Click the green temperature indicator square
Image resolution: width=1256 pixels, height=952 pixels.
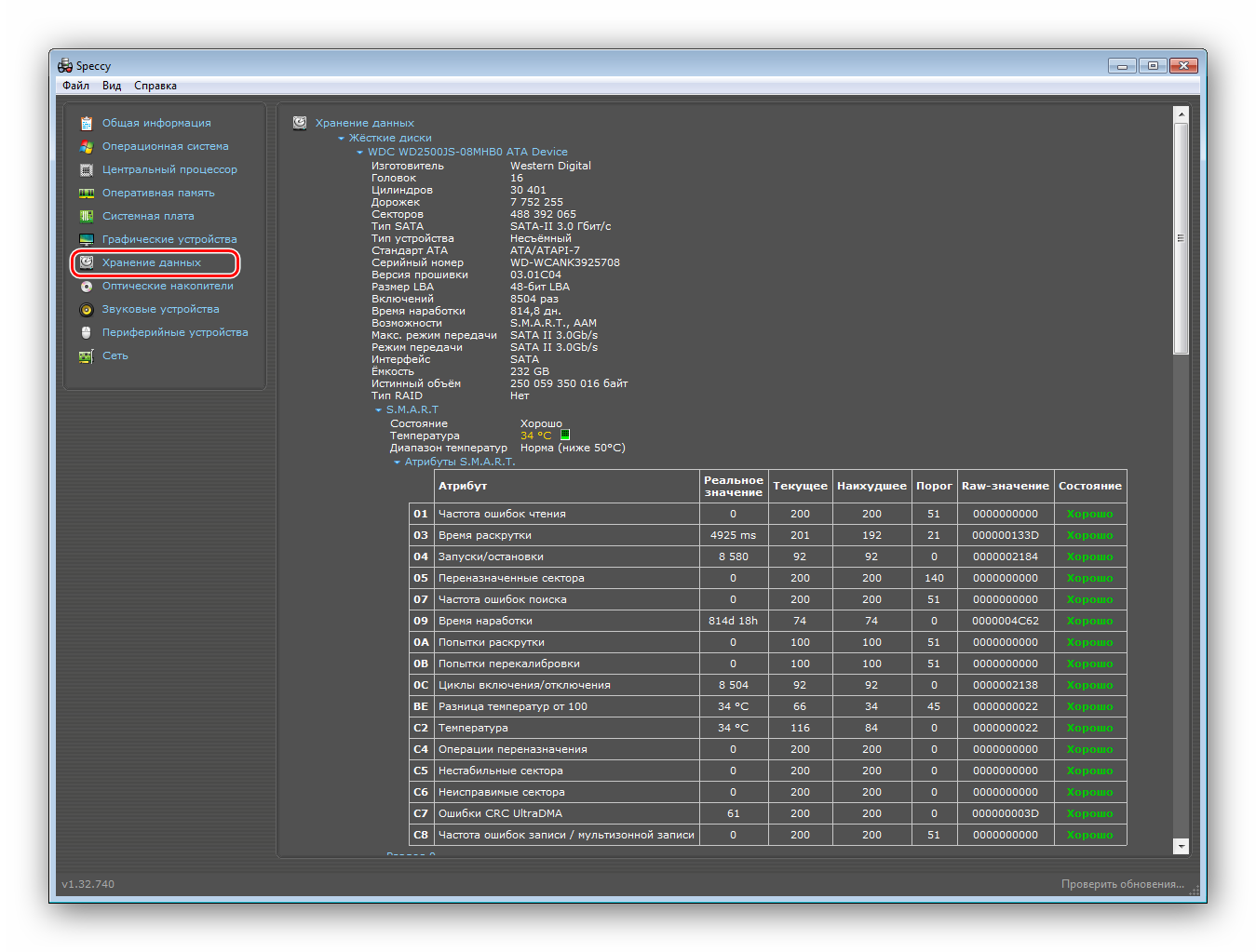(x=565, y=435)
